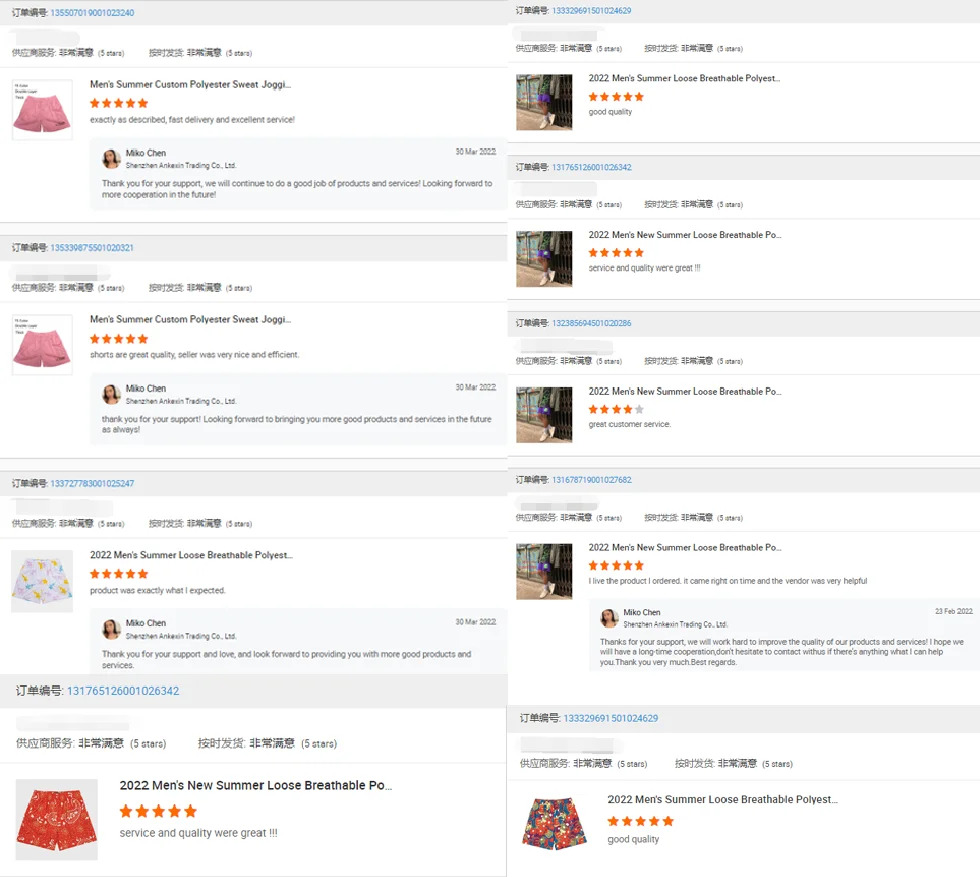Viewport: 980px width, 877px height.
Task: Click the pink shorts thumbnail in first review
Action: [x=42, y=109]
